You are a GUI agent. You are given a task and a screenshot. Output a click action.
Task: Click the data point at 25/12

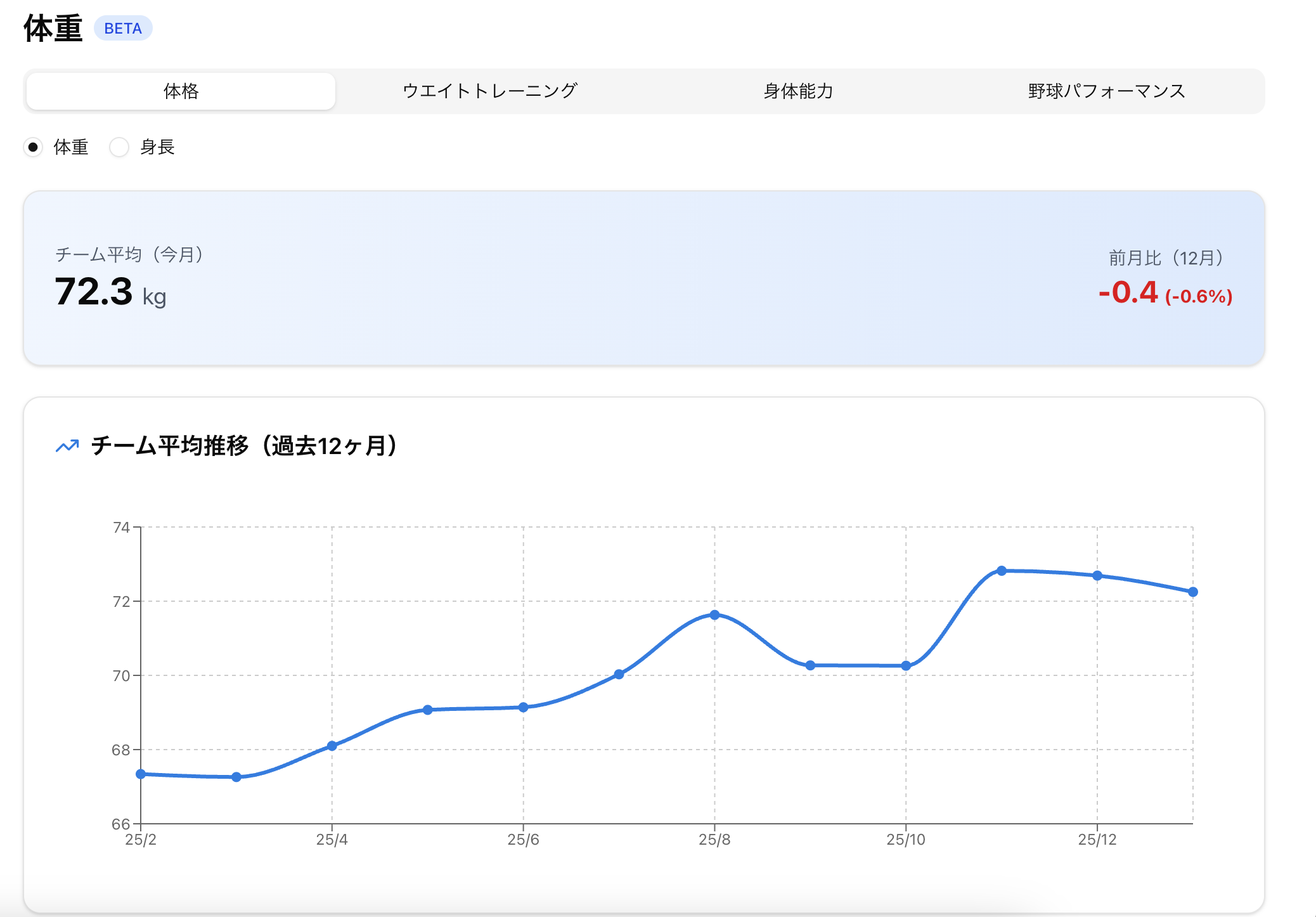click(1097, 575)
